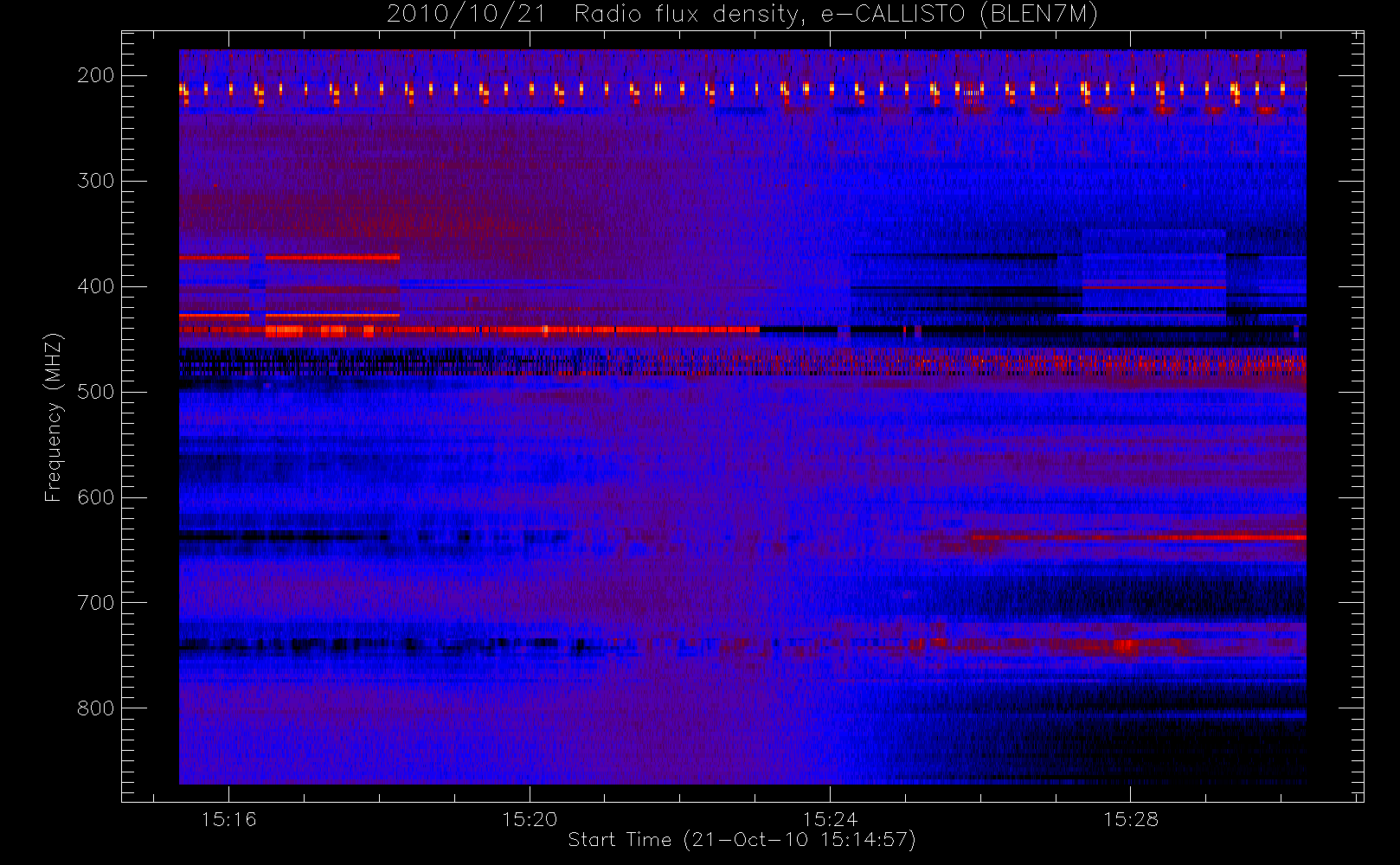Click the 800 frequency tick label

coord(95,708)
